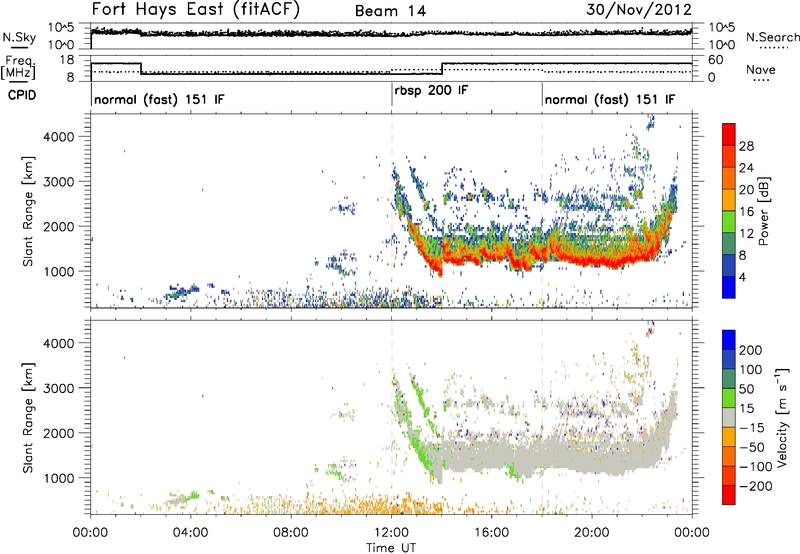The width and height of the screenshot is (800, 554).
Task: Click the title 'Fort Hays East (fitACF)'
Action: click(195, 10)
